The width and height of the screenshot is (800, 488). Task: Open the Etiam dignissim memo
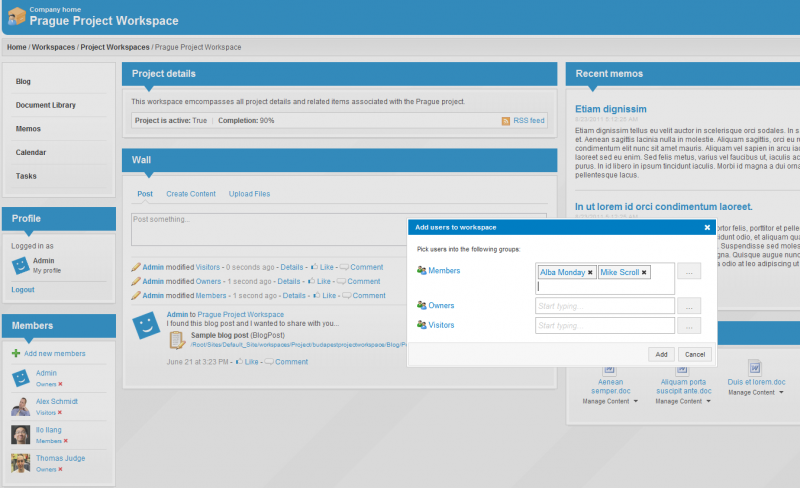pos(611,109)
